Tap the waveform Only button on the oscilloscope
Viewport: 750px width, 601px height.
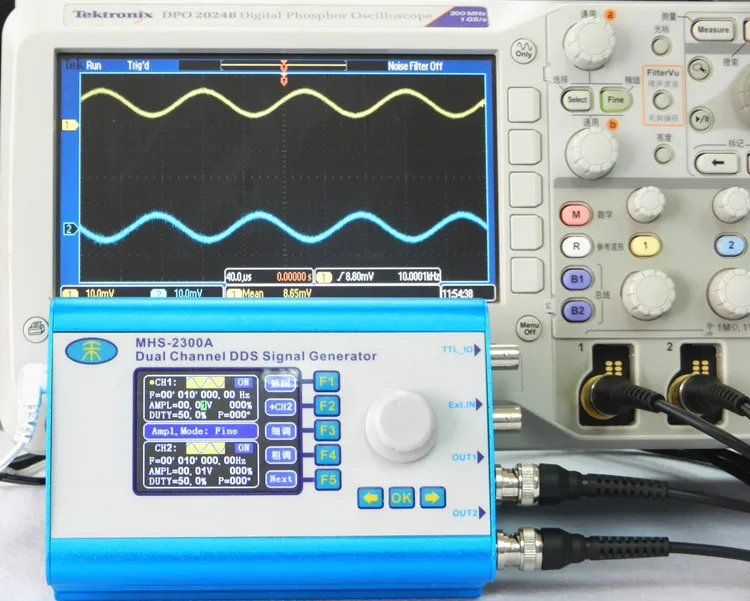point(524,50)
